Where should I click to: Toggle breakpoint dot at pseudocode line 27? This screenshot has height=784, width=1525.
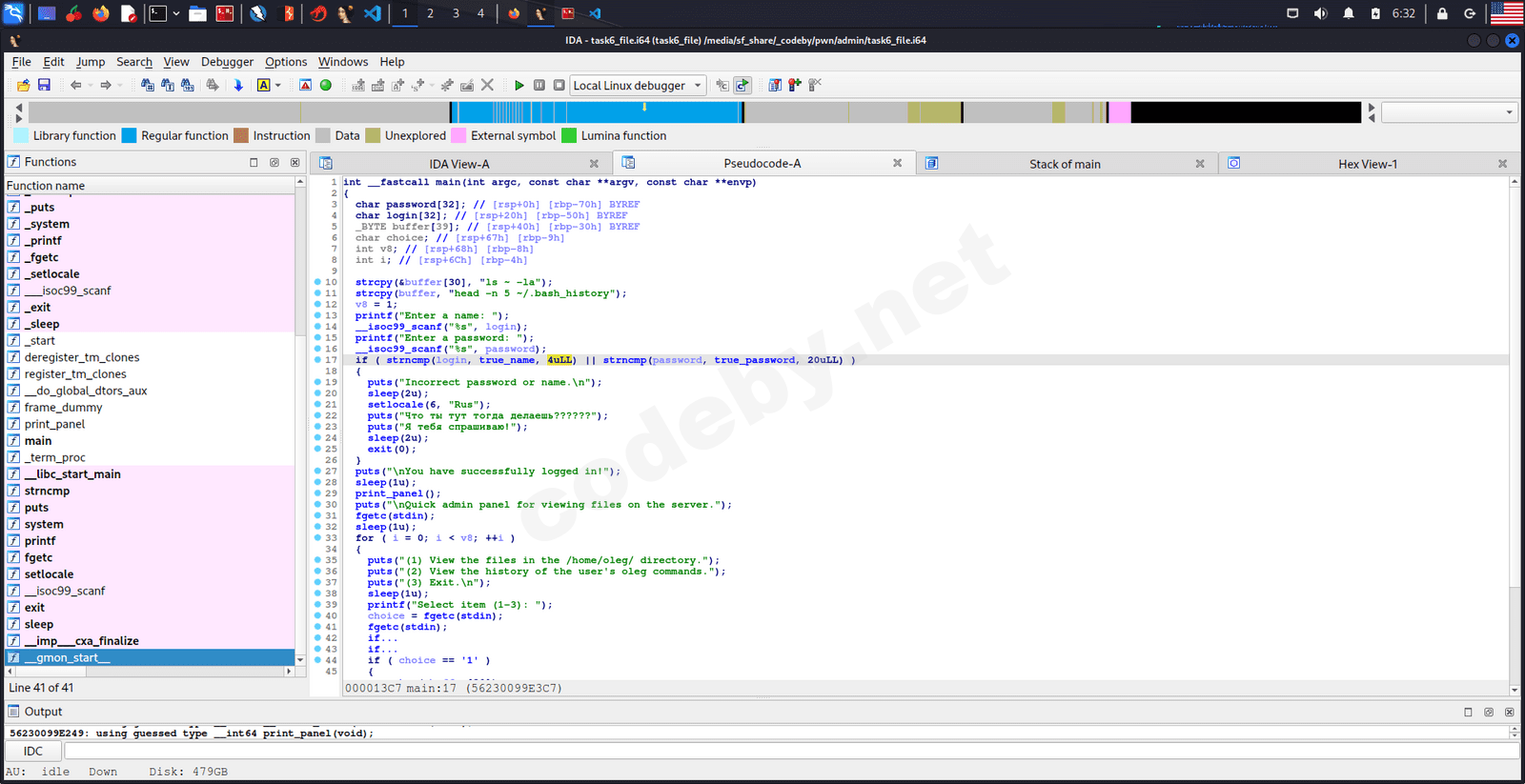pyautogui.click(x=317, y=472)
